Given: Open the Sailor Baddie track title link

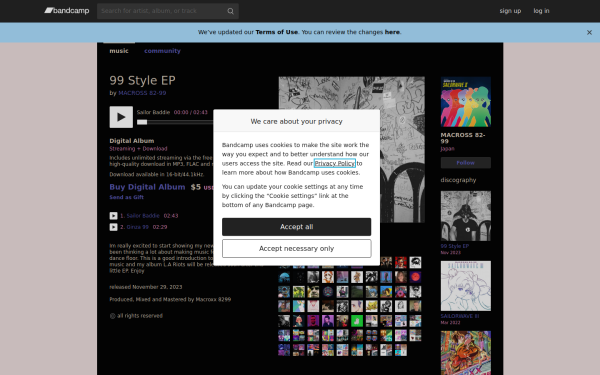Looking at the screenshot, I should (143, 216).
